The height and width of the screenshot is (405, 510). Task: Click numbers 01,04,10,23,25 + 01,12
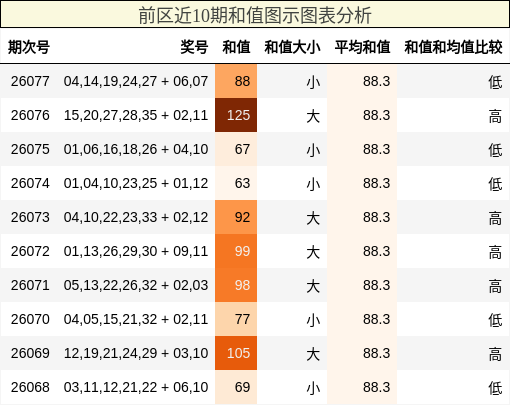coord(136,183)
